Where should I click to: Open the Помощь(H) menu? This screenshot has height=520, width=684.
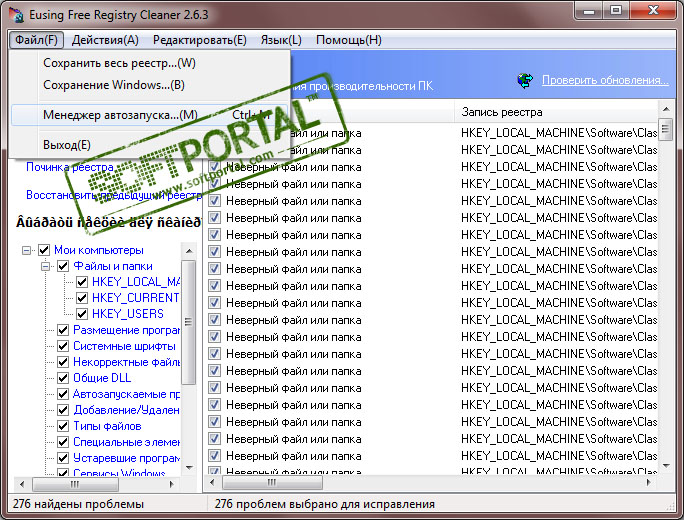349,40
